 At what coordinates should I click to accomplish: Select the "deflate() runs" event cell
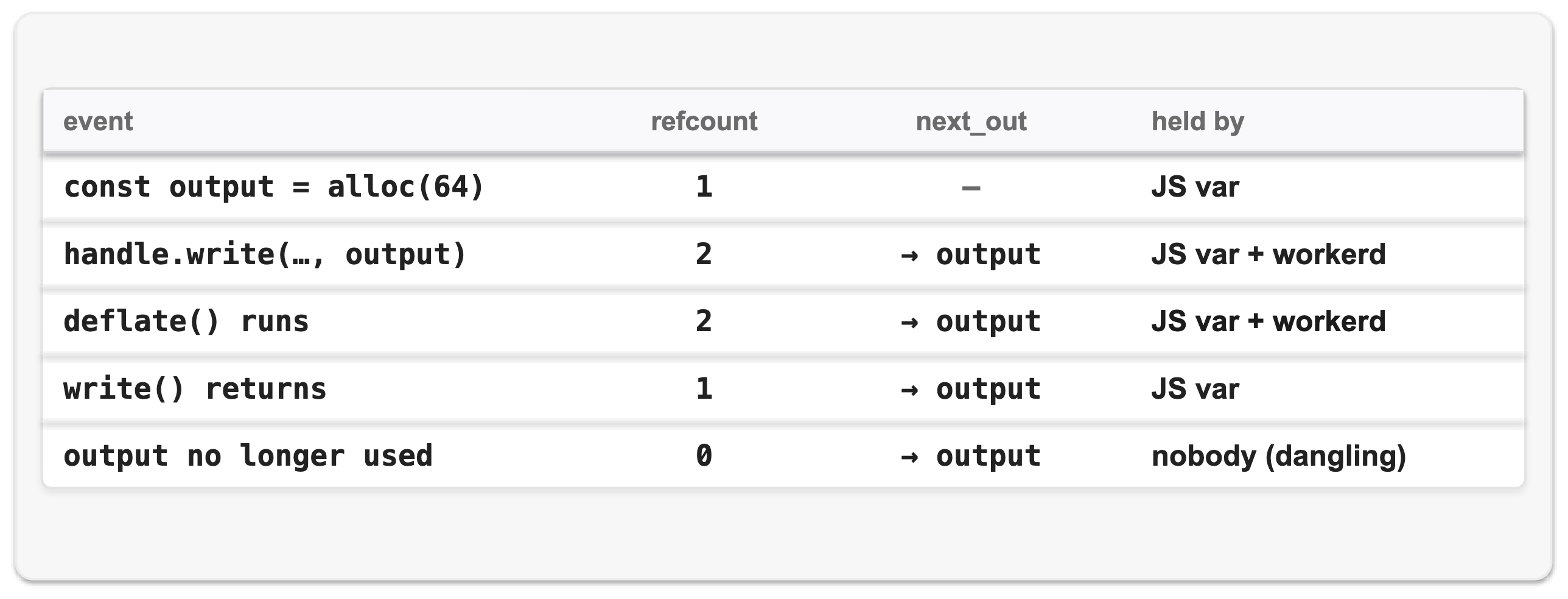(x=186, y=321)
